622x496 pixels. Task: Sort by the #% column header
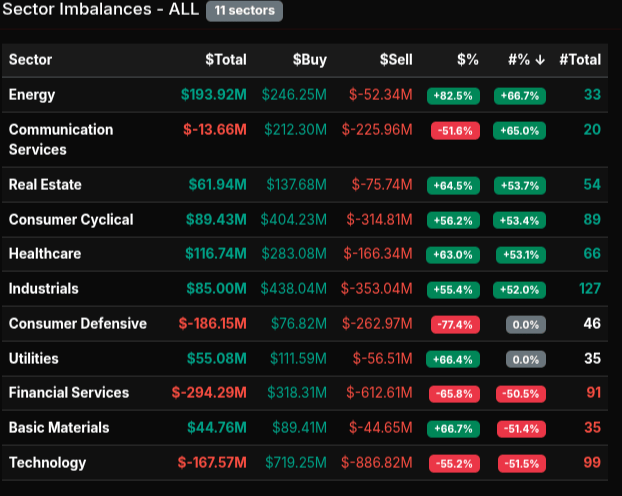click(525, 60)
